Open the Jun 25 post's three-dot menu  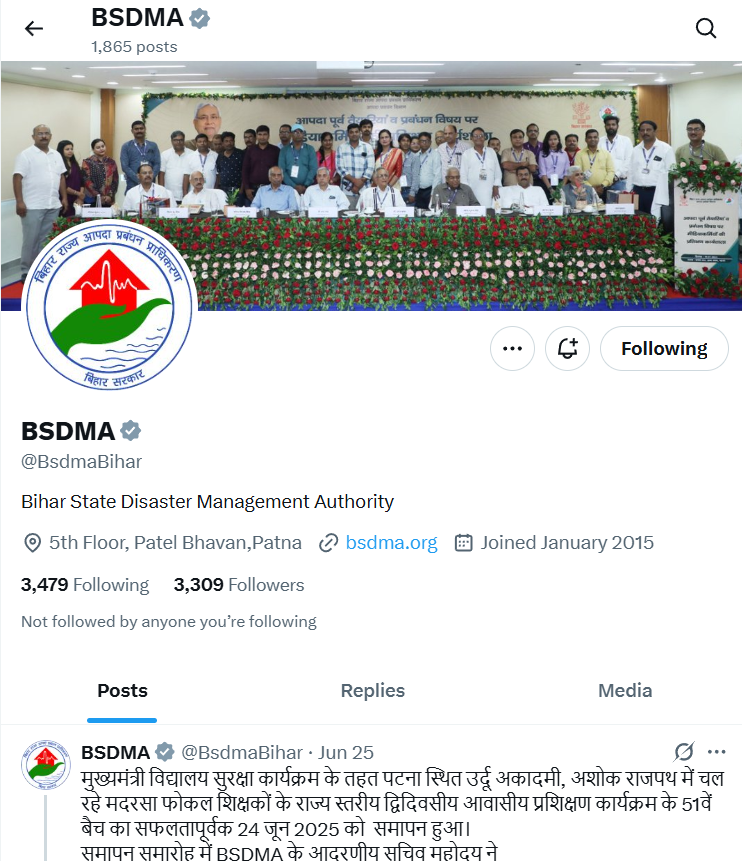(x=717, y=752)
